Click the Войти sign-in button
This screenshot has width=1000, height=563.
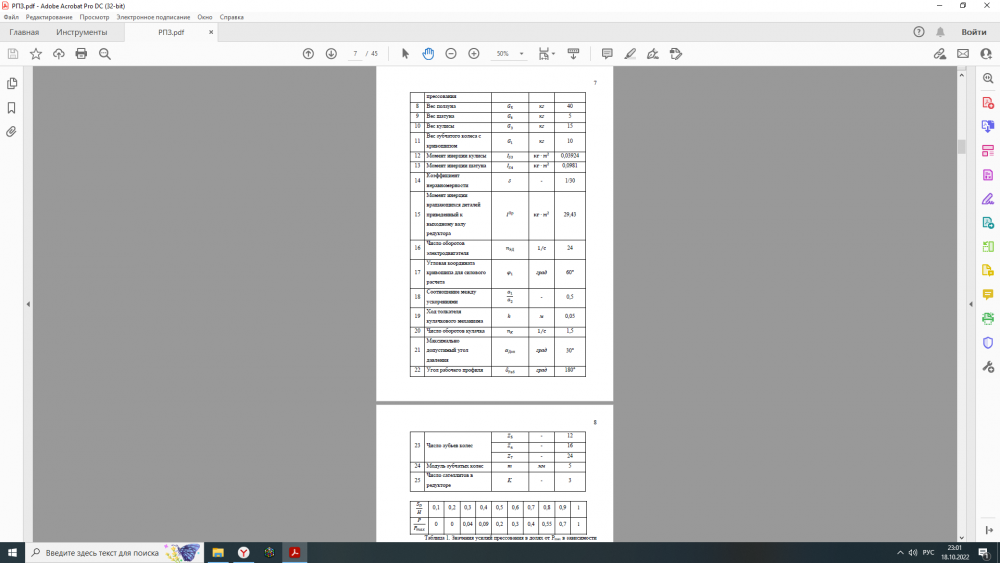coord(974,32)
